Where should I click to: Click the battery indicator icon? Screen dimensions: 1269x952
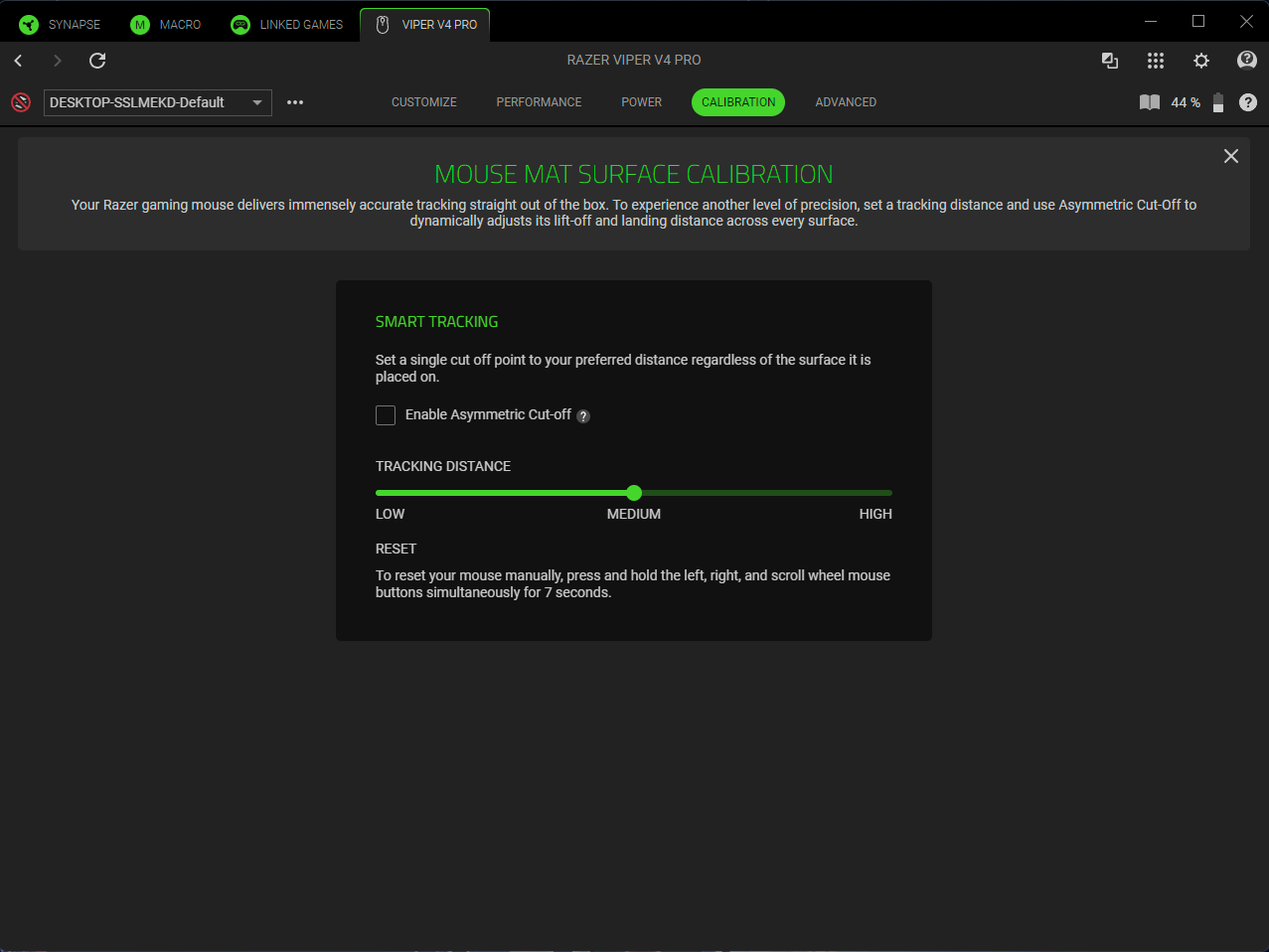(1218, 102)
